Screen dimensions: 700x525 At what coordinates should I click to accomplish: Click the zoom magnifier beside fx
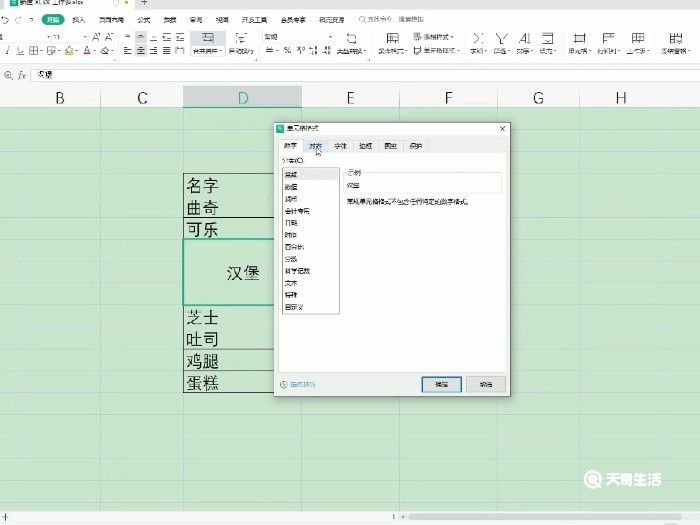point(8,75)
